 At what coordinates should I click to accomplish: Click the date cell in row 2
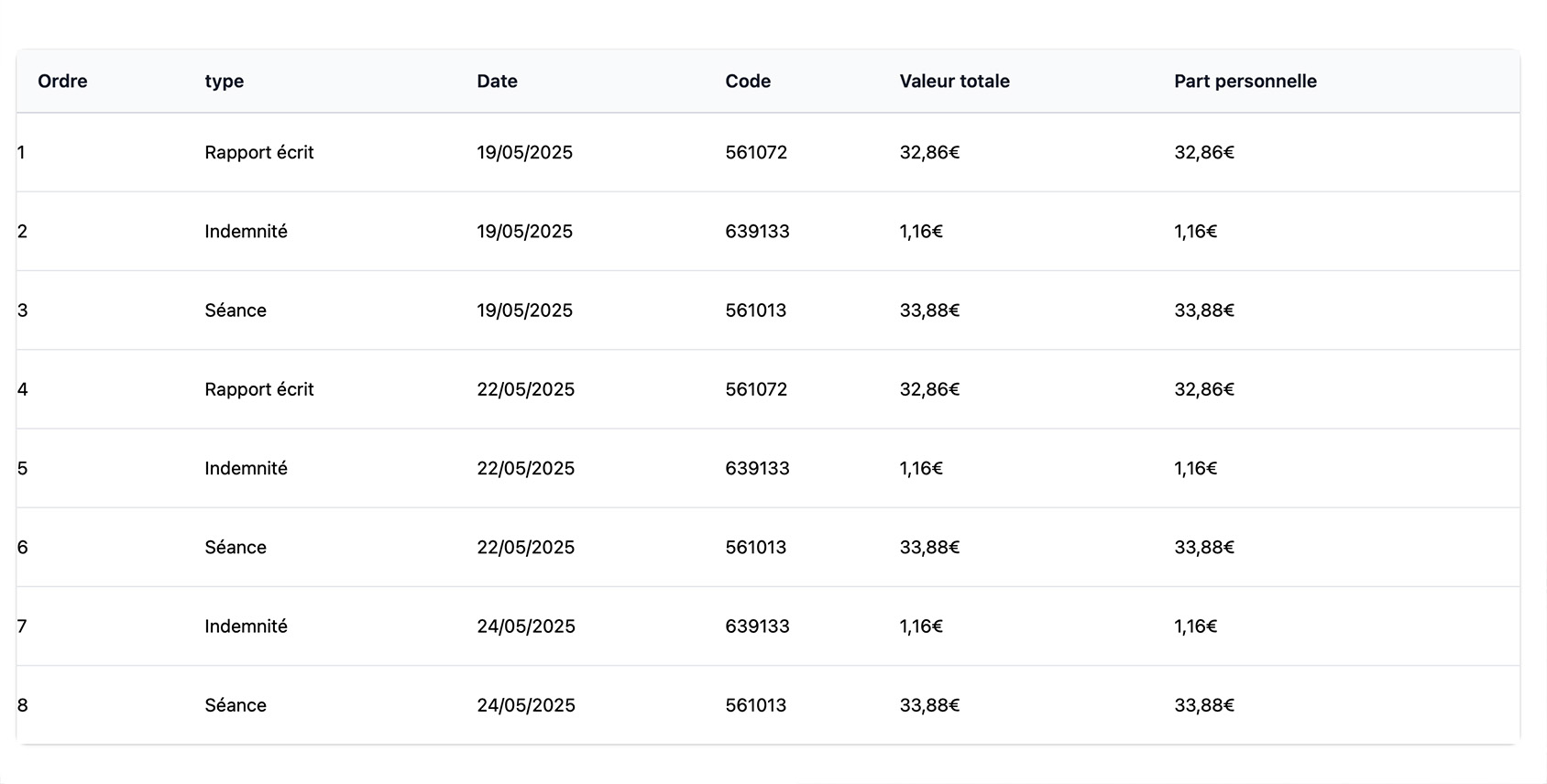coord(524,232)
